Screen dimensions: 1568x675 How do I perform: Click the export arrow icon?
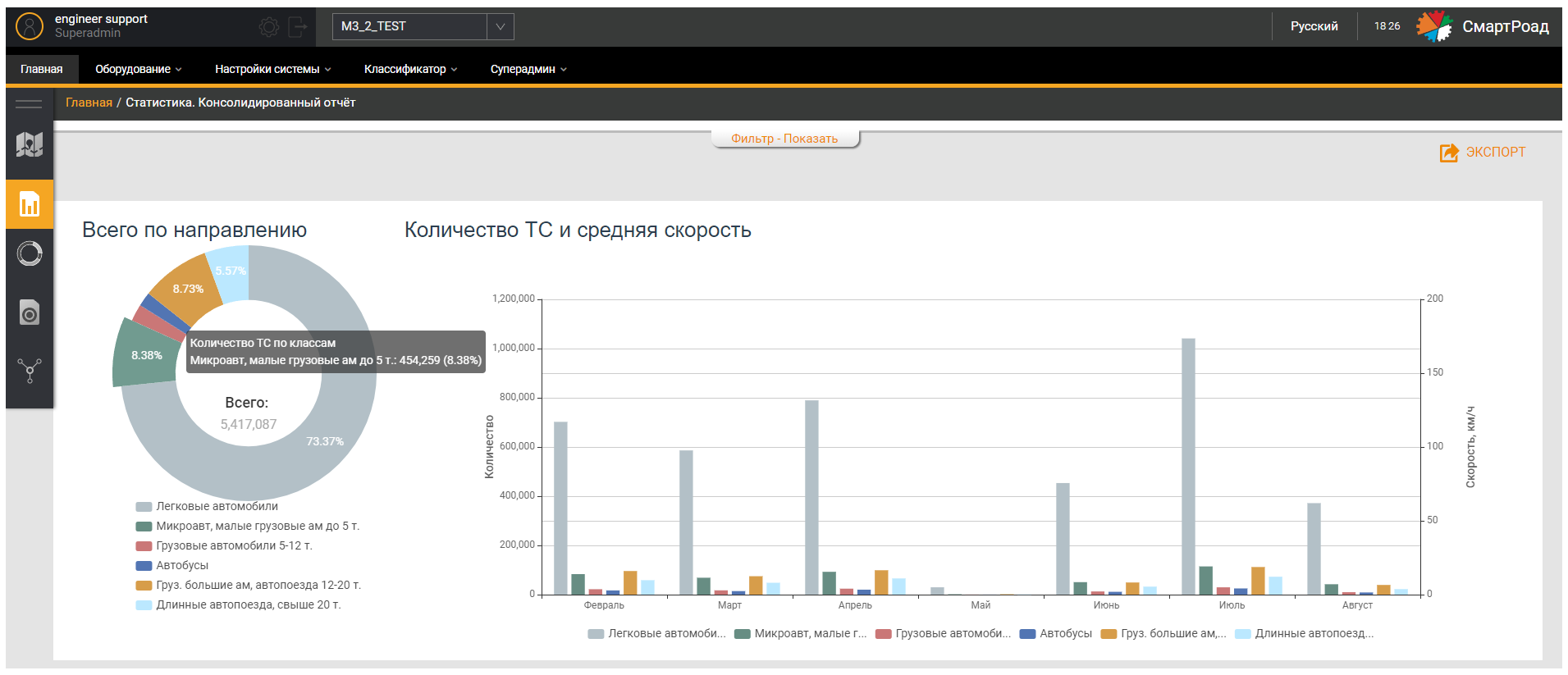click(x=1449, y=153)
